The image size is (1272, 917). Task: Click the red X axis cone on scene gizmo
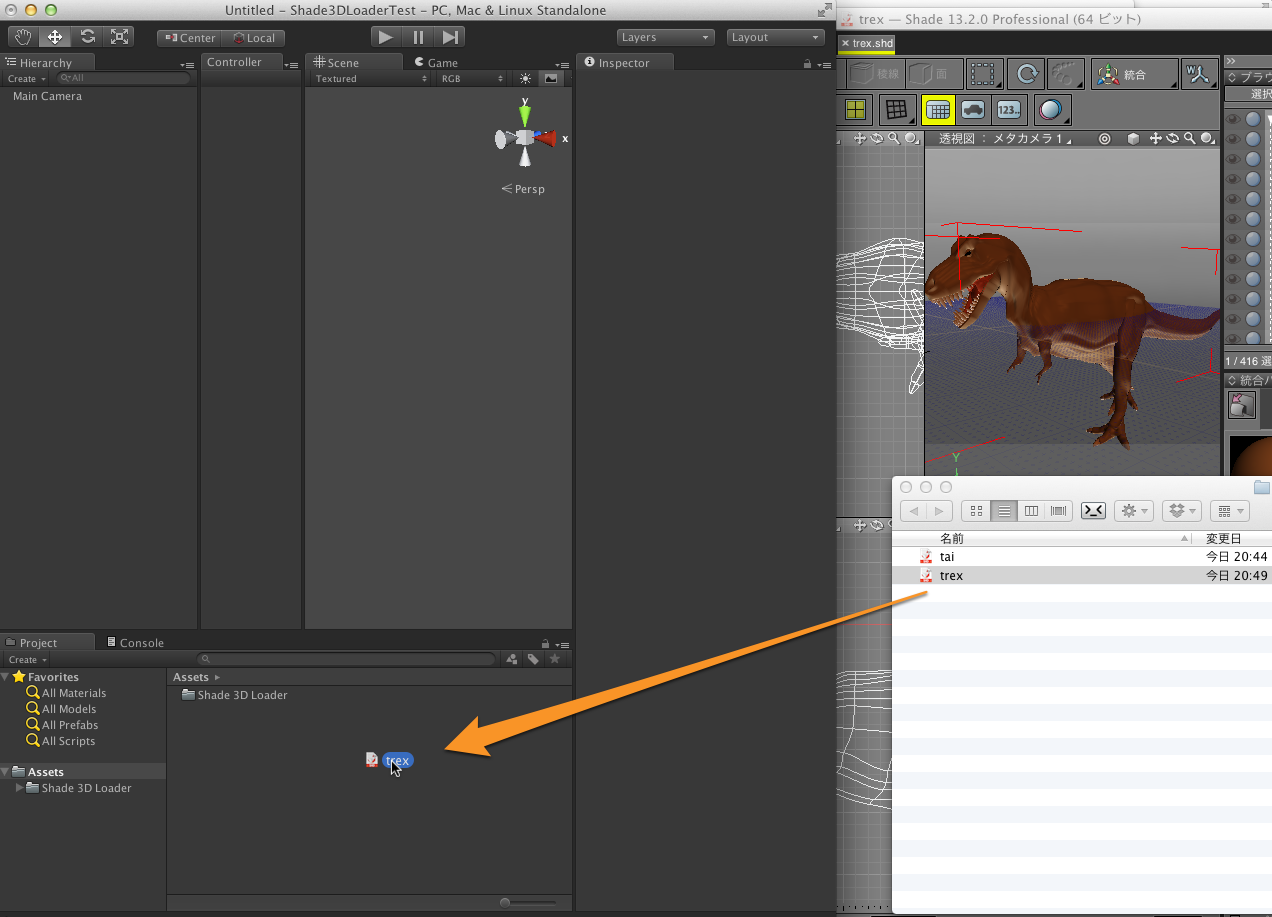546,139
